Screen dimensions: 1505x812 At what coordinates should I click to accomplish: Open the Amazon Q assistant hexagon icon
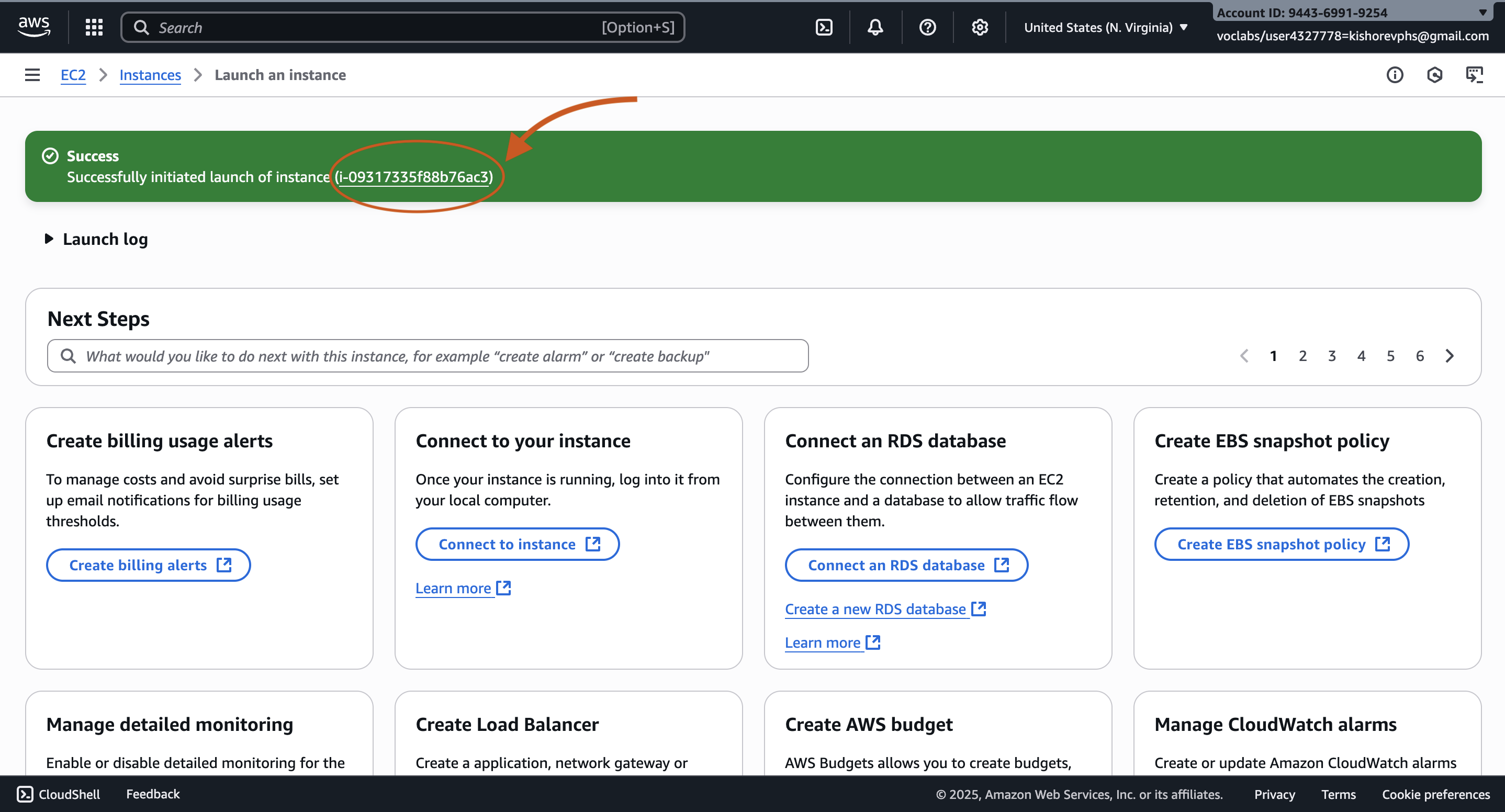(1434, 75)
